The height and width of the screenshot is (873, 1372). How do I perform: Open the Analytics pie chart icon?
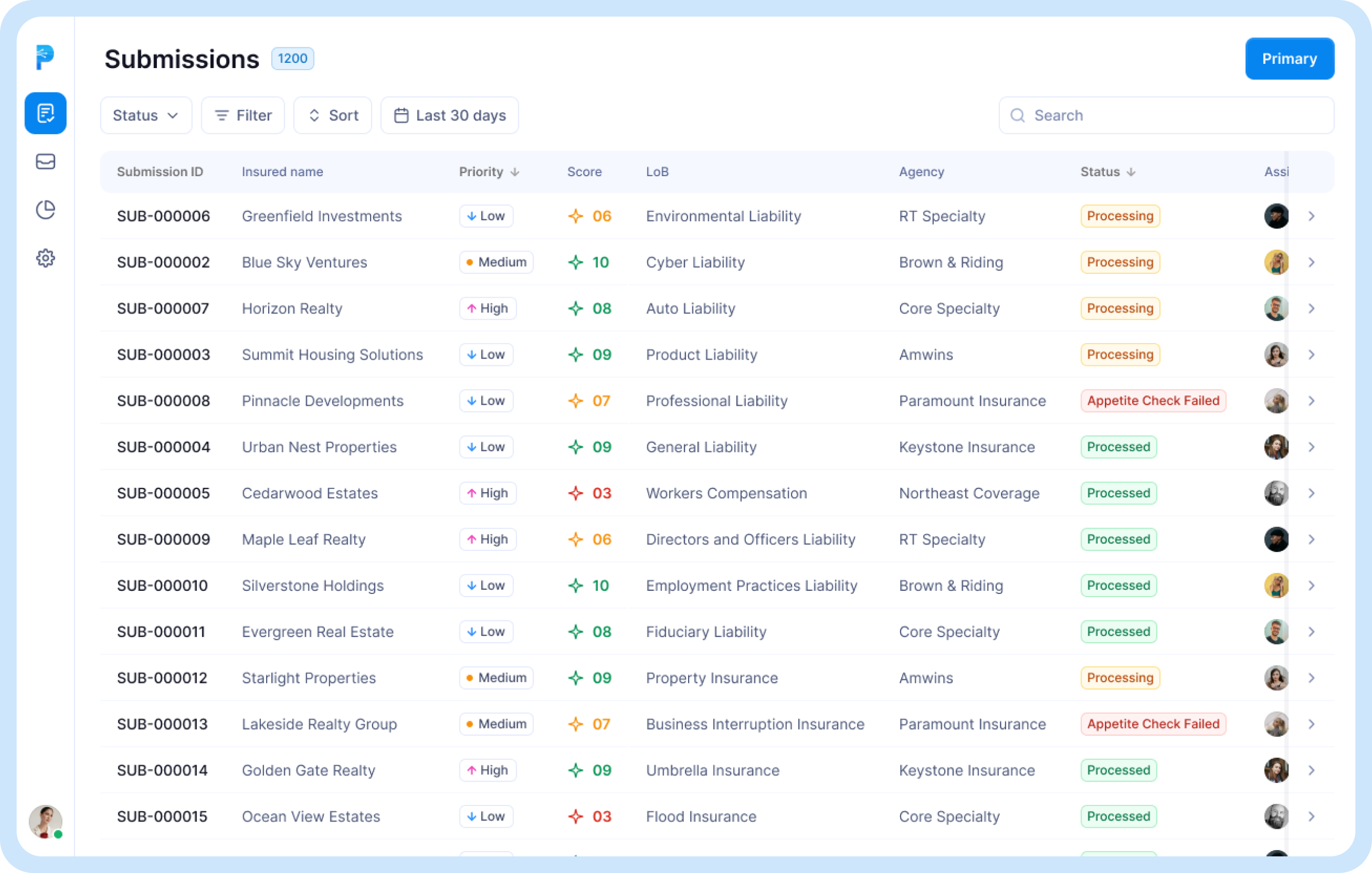point(46,210)
